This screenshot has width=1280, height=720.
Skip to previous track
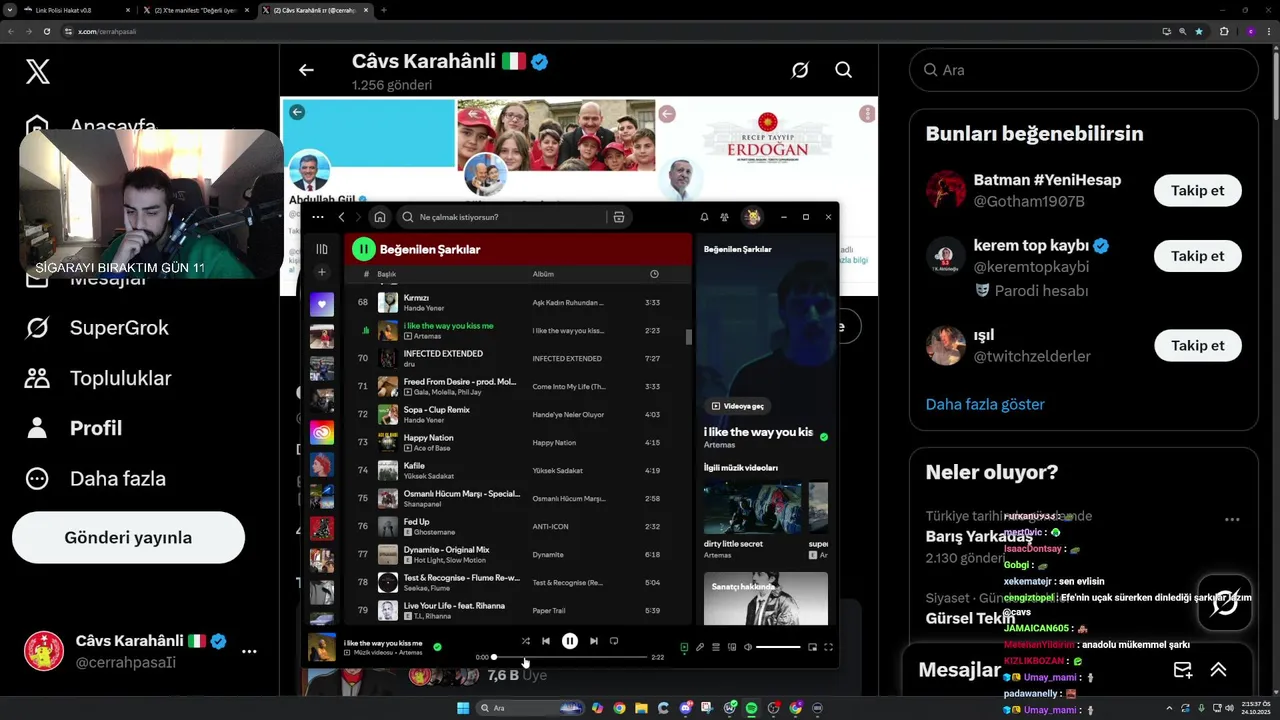(546, 641)
